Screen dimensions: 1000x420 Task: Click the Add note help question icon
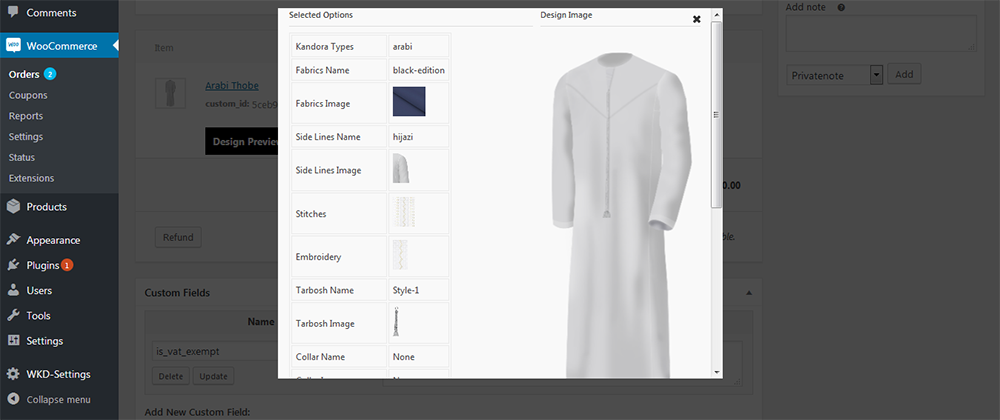(x=841, y=7)
